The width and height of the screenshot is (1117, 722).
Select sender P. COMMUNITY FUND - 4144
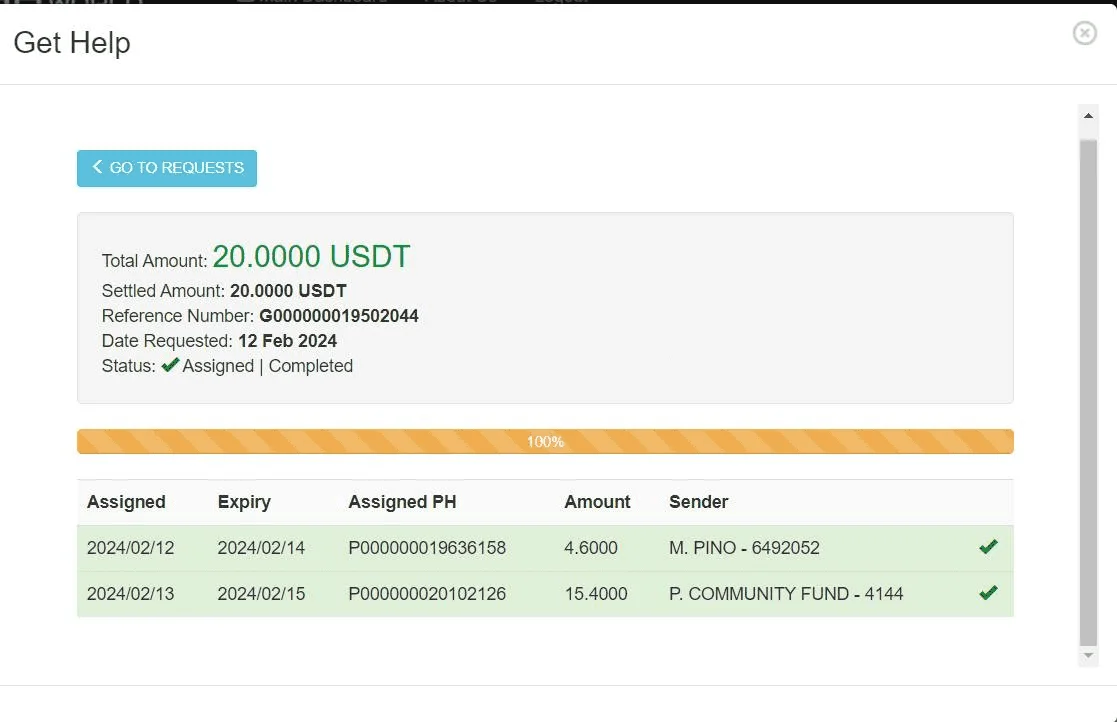(786, 594)
